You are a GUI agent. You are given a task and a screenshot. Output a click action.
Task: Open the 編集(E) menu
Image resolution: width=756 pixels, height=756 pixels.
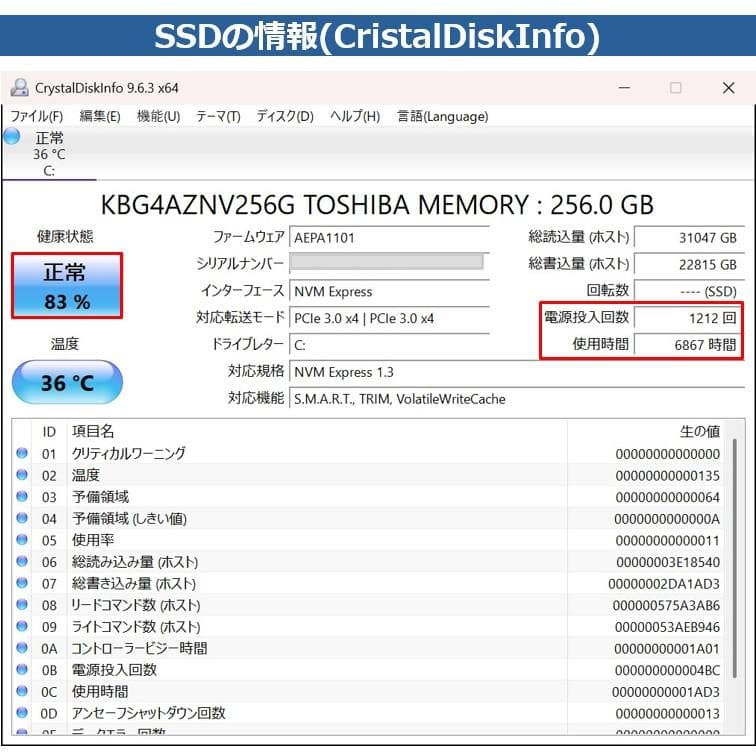coord(100,116)
